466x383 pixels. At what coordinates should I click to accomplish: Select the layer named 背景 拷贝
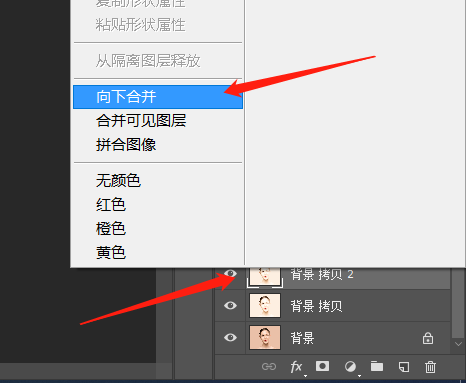[316, 306]
